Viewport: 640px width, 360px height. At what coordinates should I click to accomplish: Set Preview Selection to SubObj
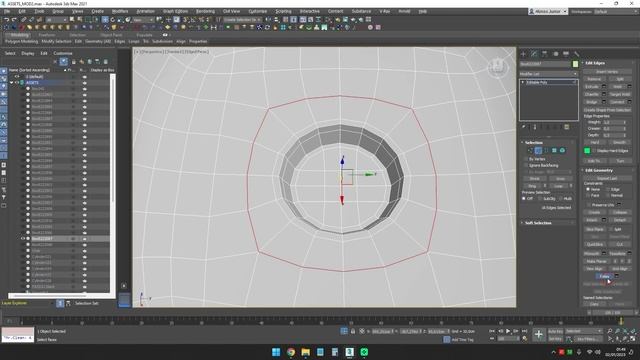540,198
